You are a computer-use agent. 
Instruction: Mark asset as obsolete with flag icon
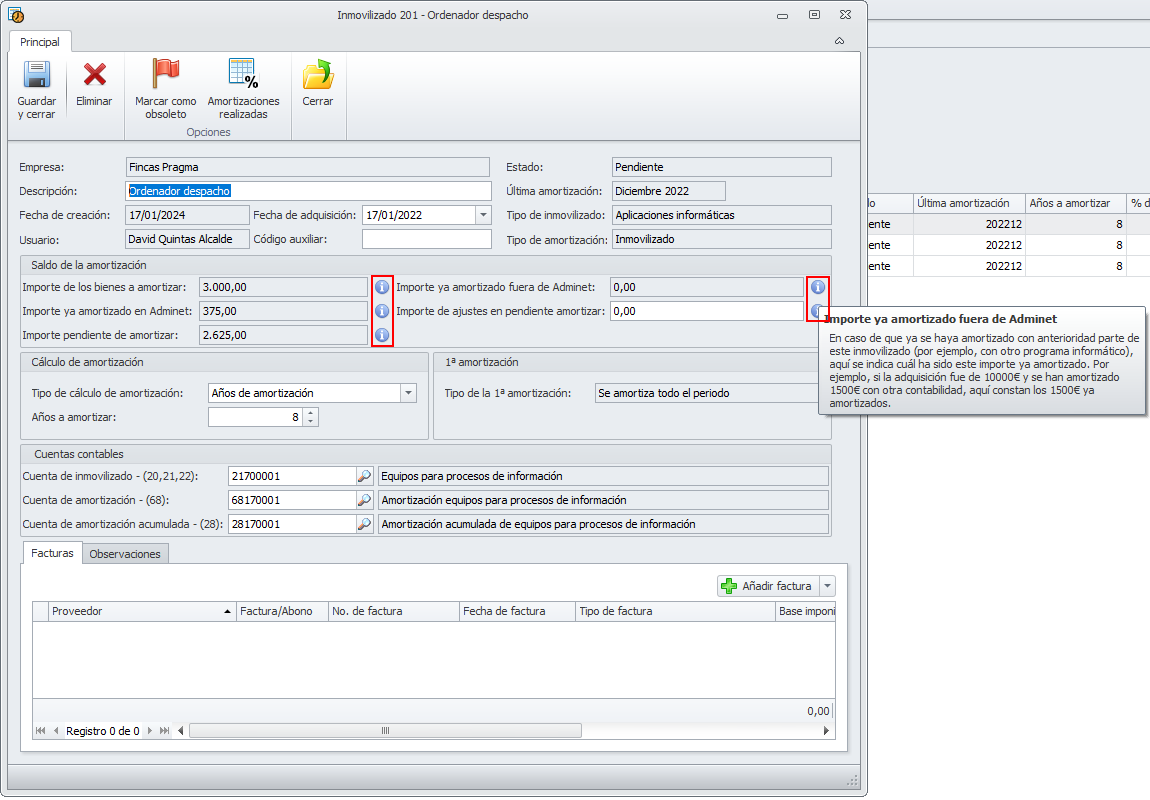[x=165, y=73]
